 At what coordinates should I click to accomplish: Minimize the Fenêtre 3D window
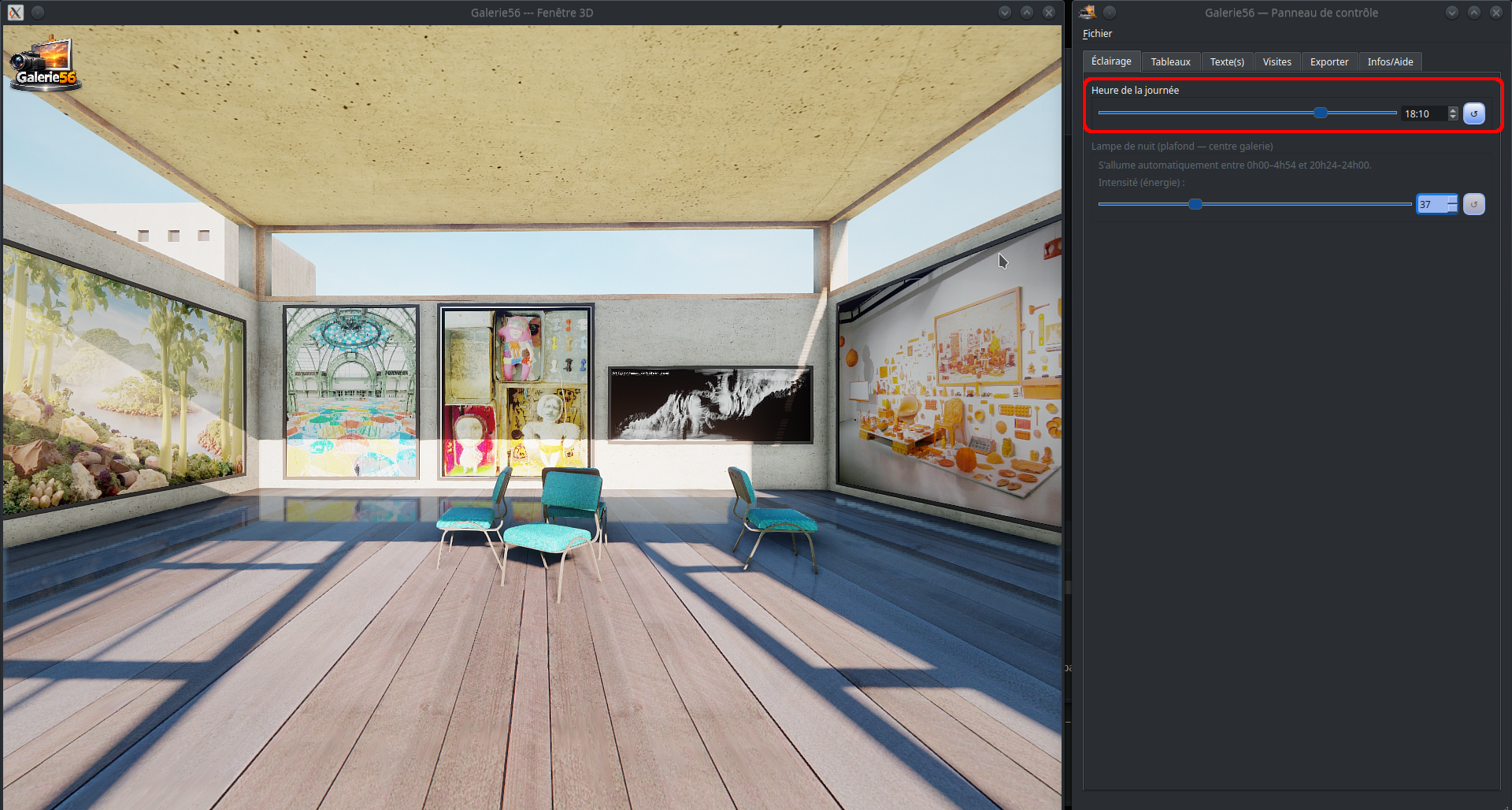coord(1005,13)
